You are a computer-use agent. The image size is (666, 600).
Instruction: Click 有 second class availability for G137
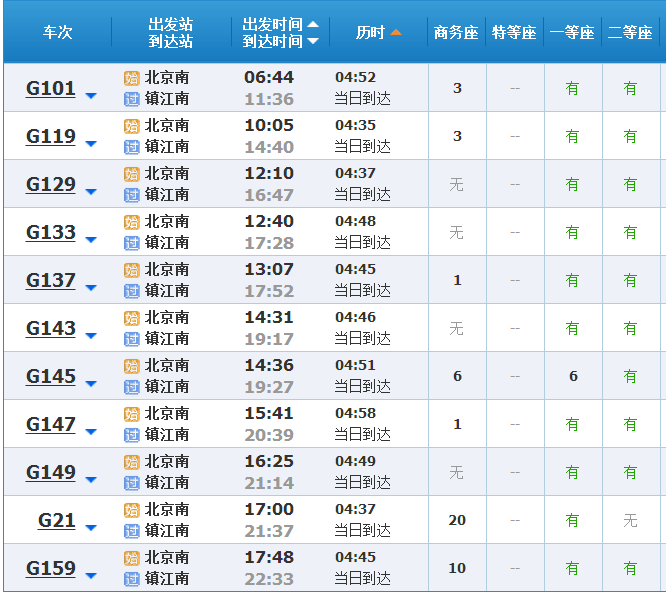point(630,280)
